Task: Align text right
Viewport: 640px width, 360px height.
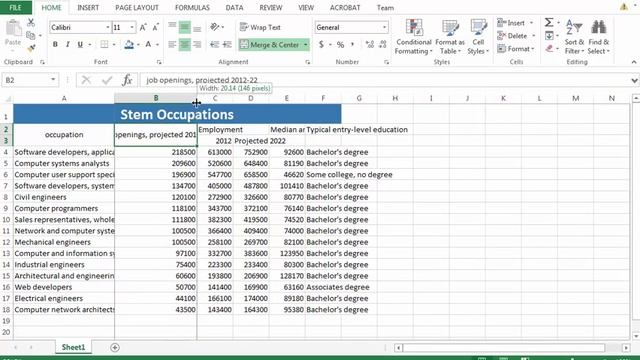Action: pos(197,44)
